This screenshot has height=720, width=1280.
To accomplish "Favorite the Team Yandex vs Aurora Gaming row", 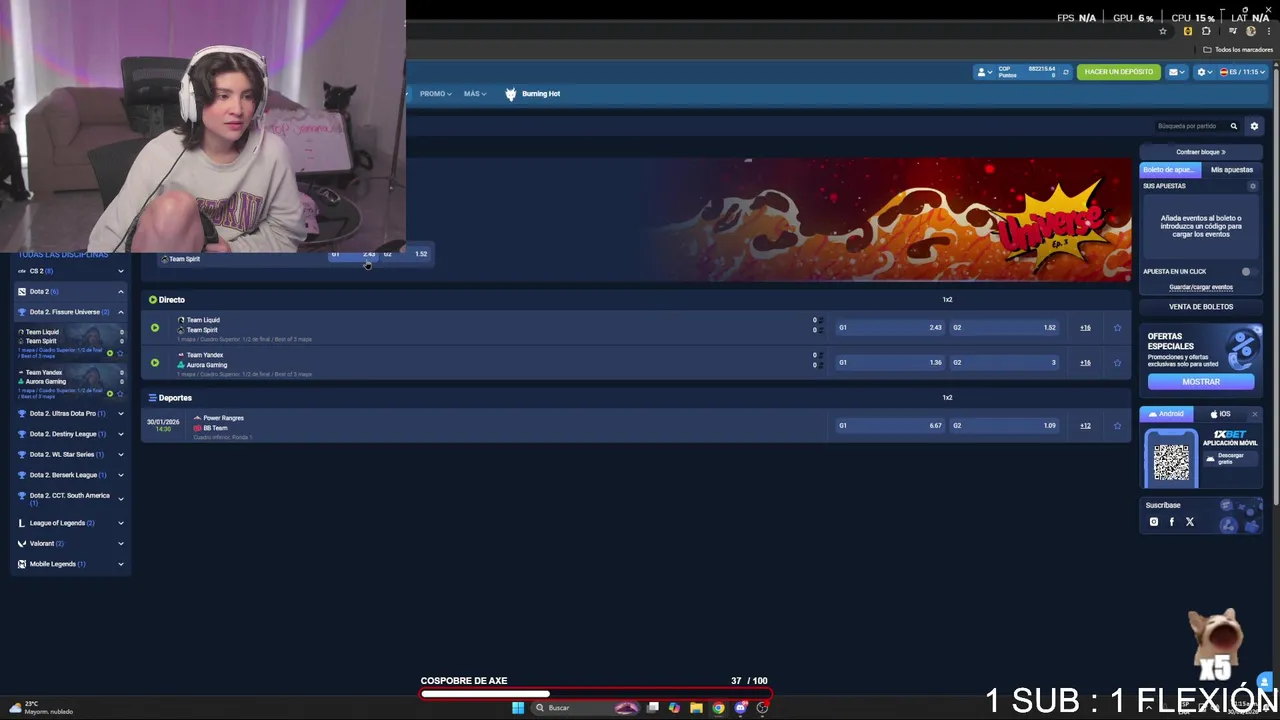I will coord(1117,363).
